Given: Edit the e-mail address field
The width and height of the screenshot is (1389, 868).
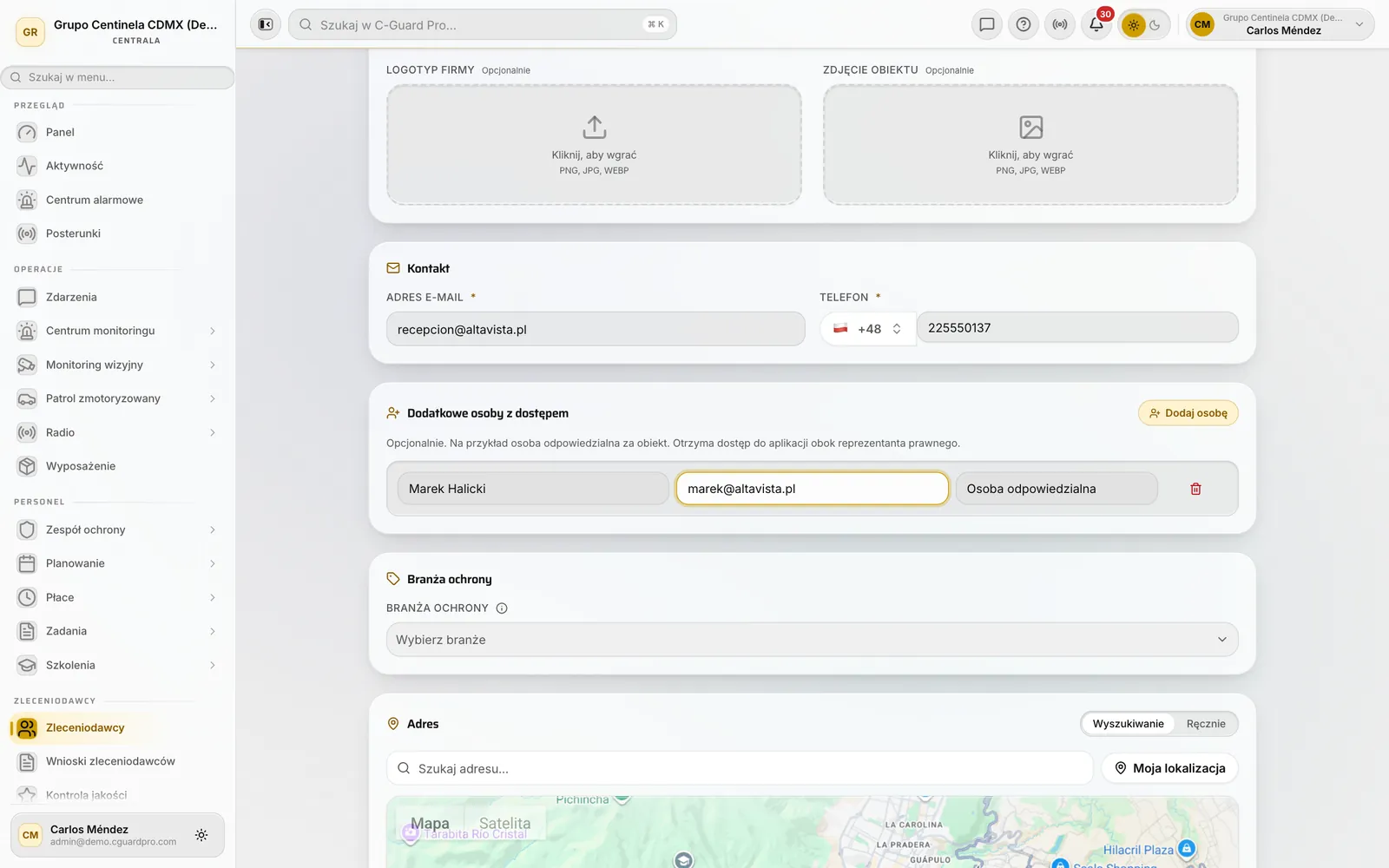Looking at the screenshot, I should point(596,329).
